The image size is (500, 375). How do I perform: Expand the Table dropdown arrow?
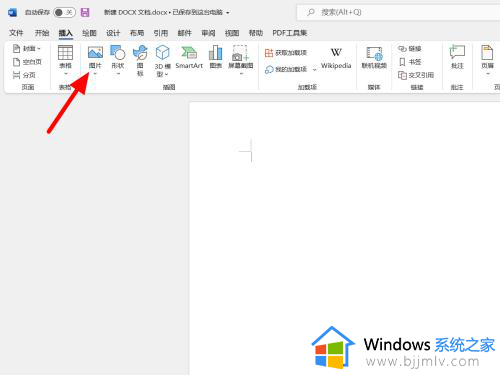coord(66,74)
